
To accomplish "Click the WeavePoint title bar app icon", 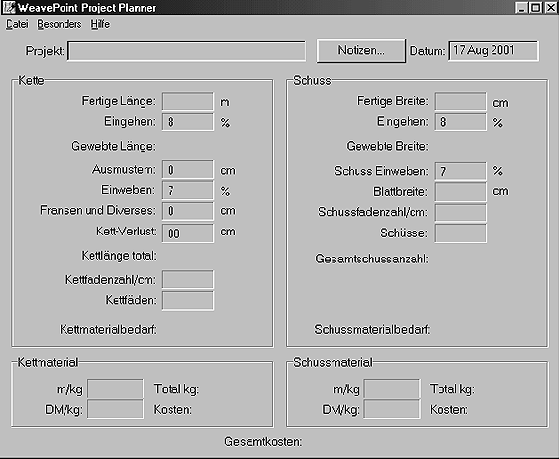I will pos(9,8).
